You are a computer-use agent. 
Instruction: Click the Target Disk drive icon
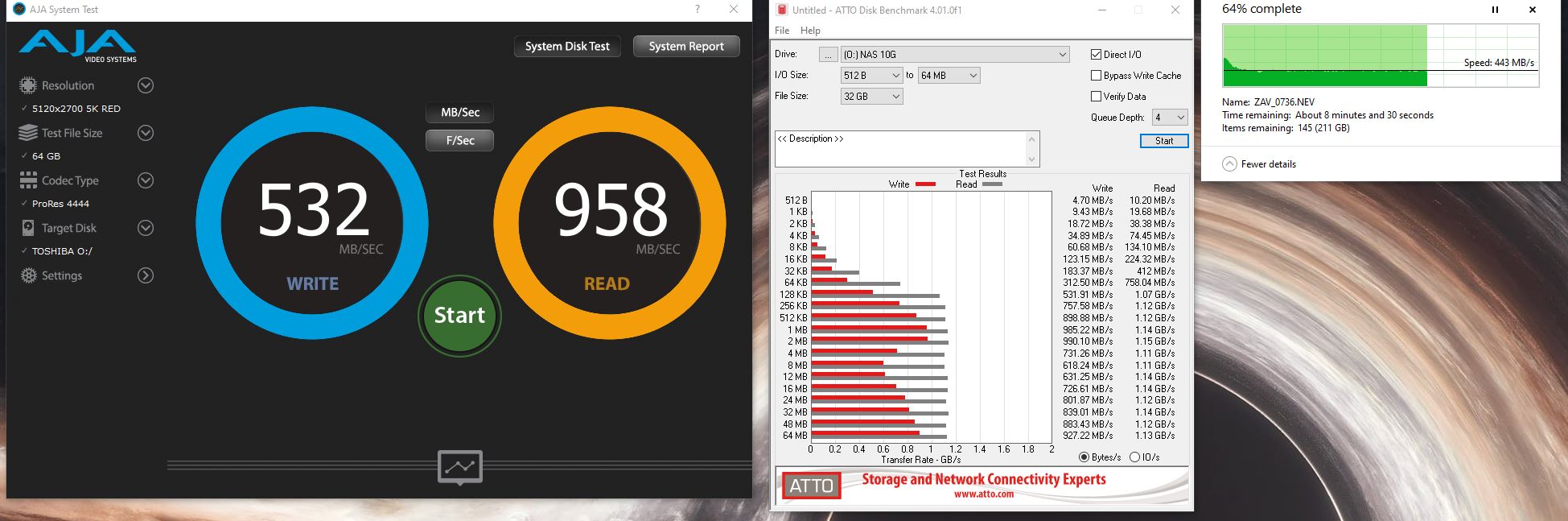coord(28,228)
